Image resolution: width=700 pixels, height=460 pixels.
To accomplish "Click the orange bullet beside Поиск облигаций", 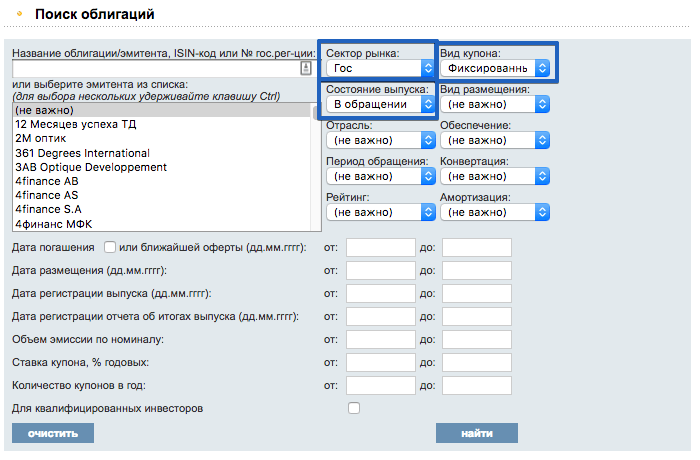I will tap(19, 14).
